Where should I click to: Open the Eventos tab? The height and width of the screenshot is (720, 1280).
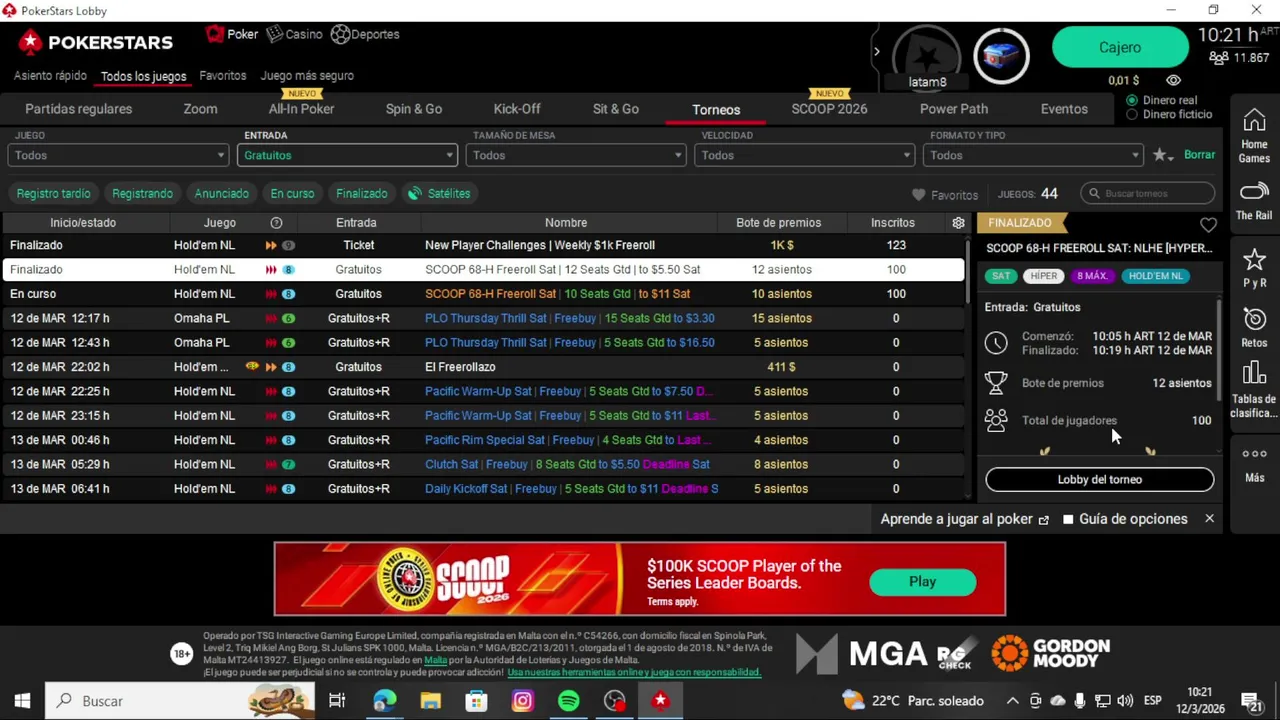tap(1064, 109)
